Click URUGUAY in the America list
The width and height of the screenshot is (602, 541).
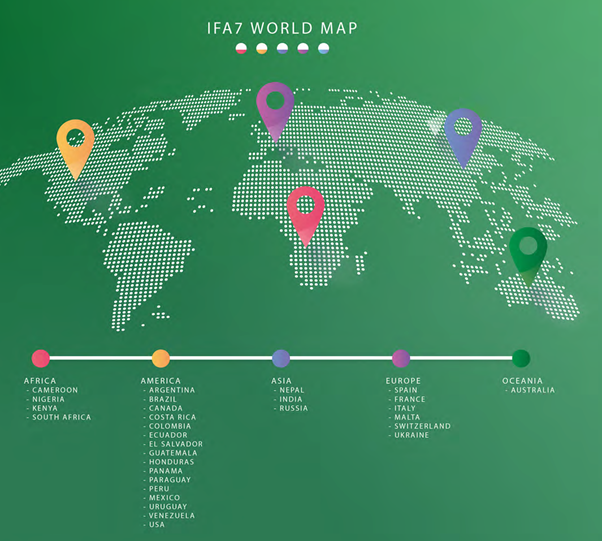(x=168, y=507)
